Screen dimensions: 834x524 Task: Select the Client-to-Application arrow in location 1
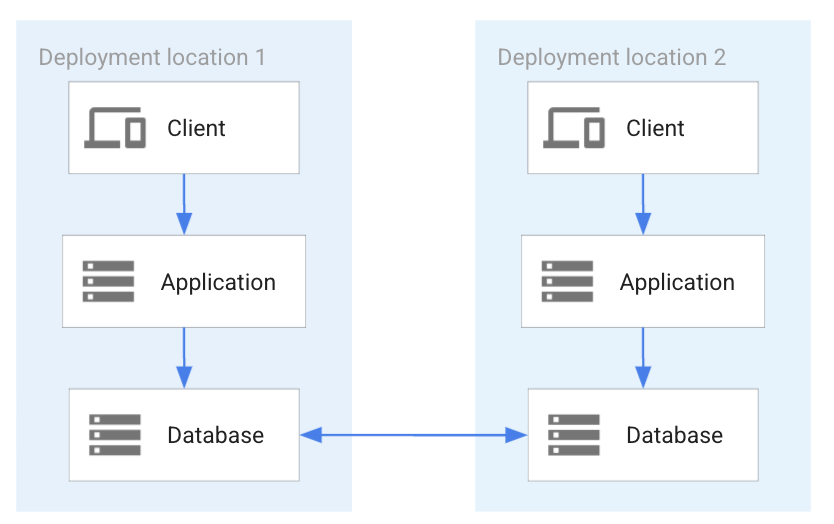coord(184,204)
